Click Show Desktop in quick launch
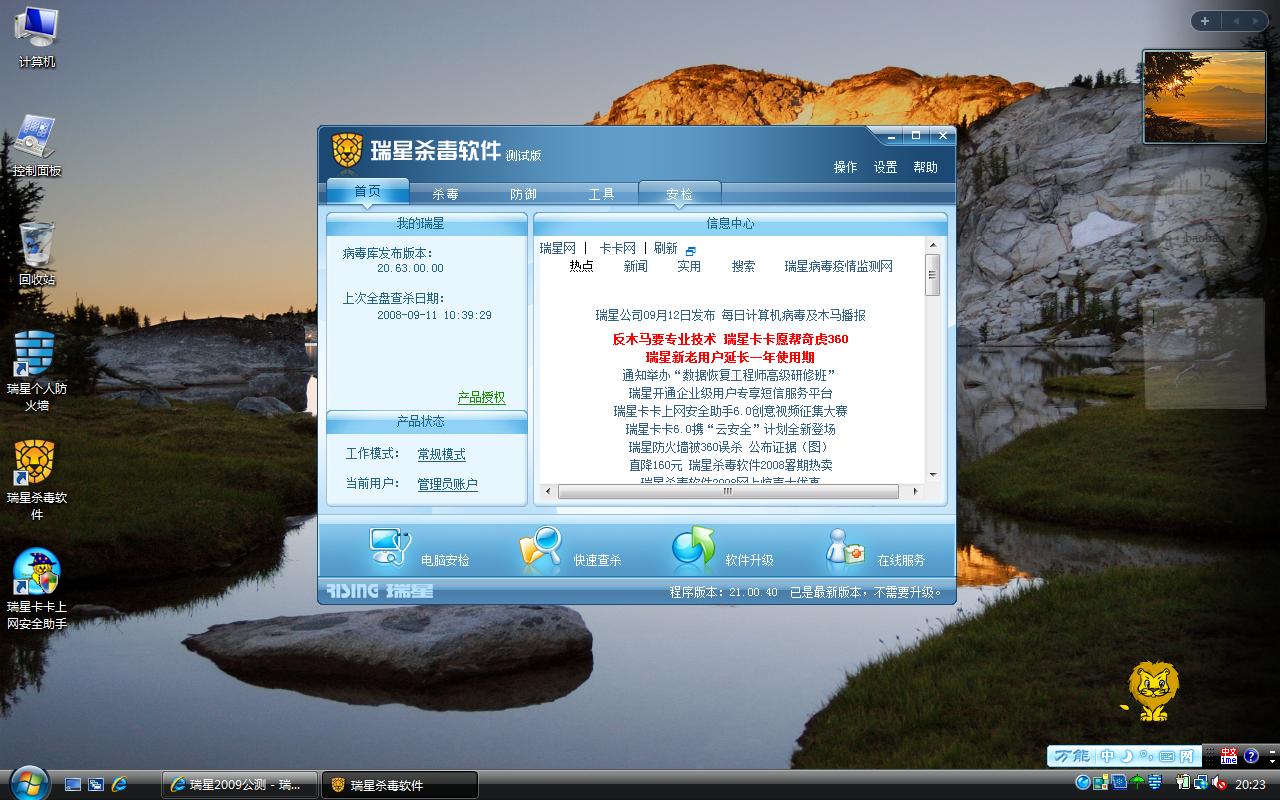This screenshot has width=1280, height=800. pyautogui.click(x=73, y=785)
